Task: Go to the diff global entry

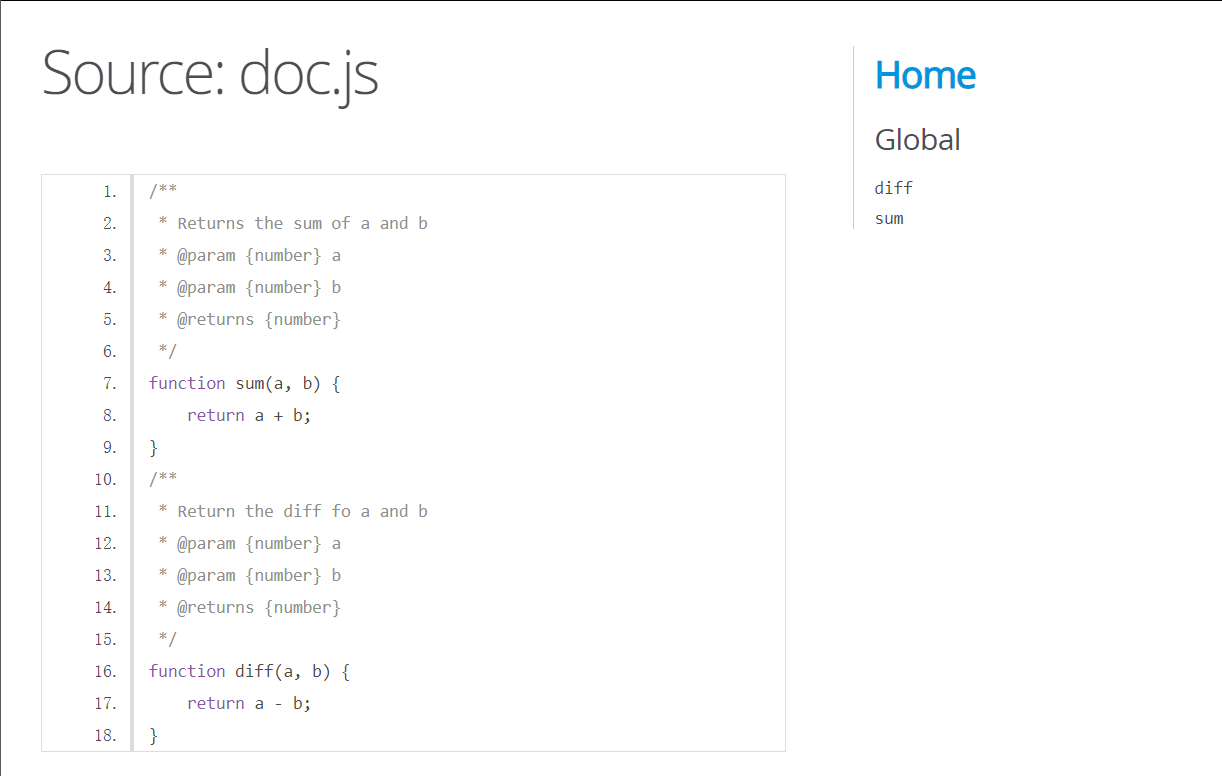Action: (893, 188)
